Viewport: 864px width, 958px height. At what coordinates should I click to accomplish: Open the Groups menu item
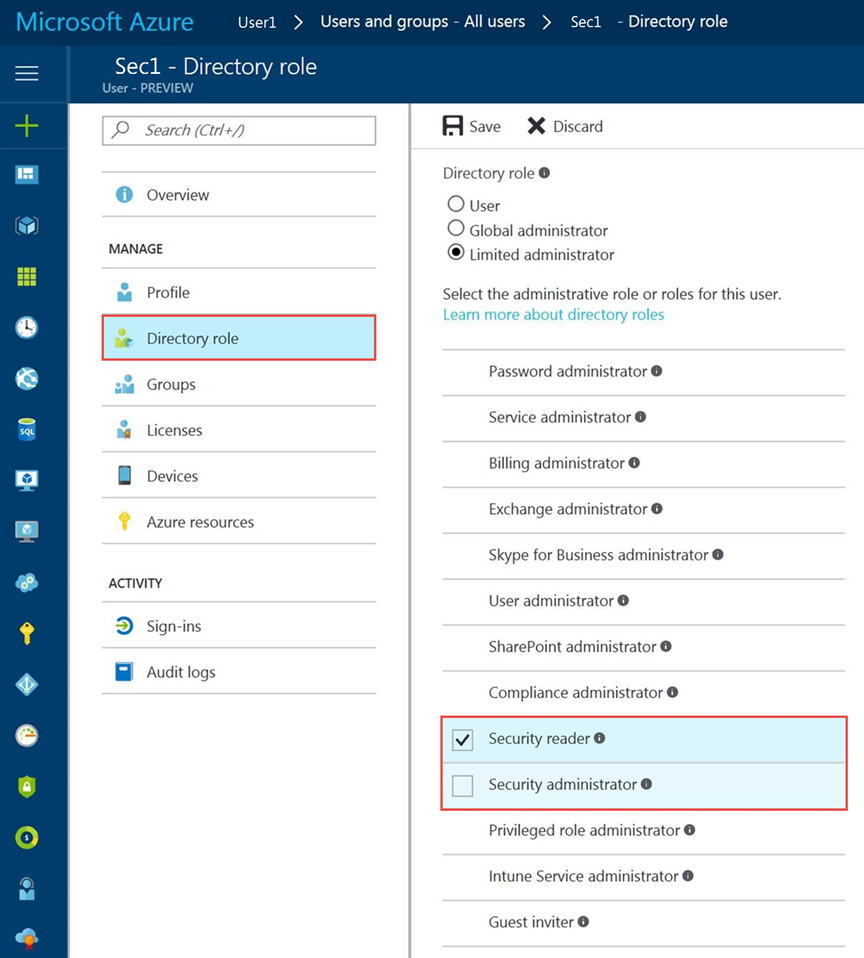pyautogui.click(x=170, y=384)
